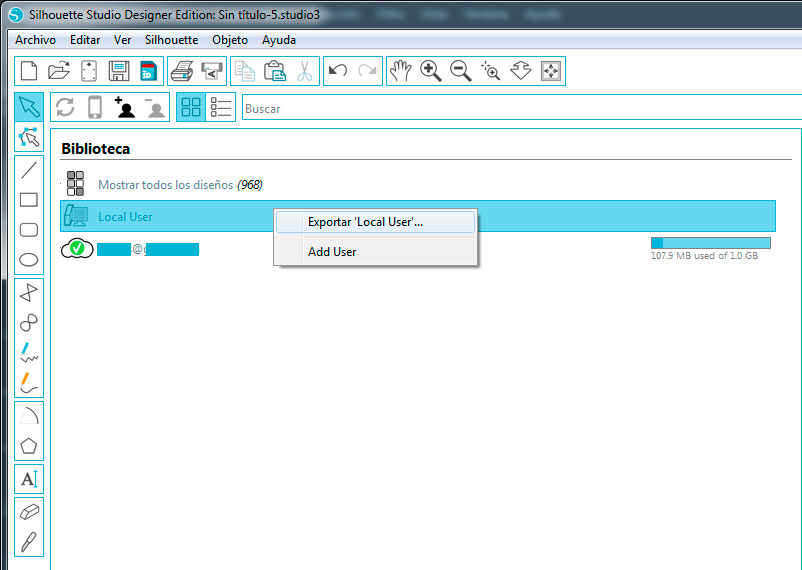Image resolution: width=802 pixels, height=570 pixels.
Task: Switch library to list view
Action: click(x=220, y=107)
